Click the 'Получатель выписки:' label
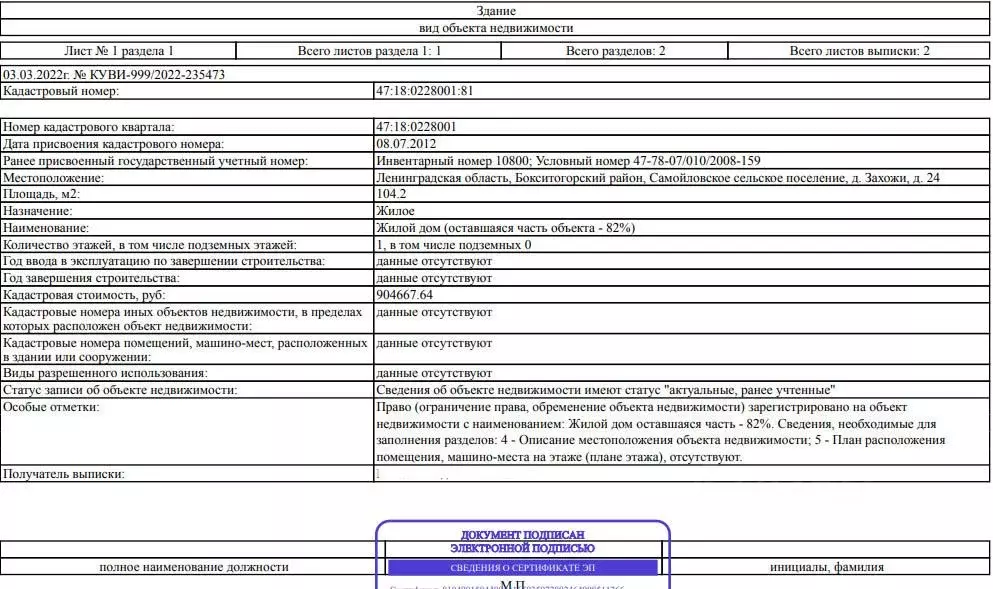Screen dimensions: 993x589 coord(64,474)
